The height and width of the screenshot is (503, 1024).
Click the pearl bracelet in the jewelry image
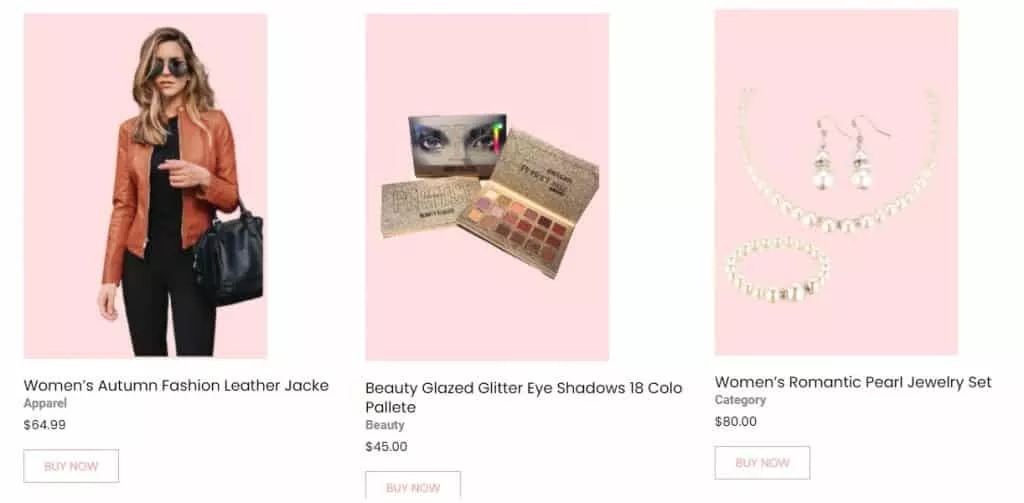(x=777, y=270)
